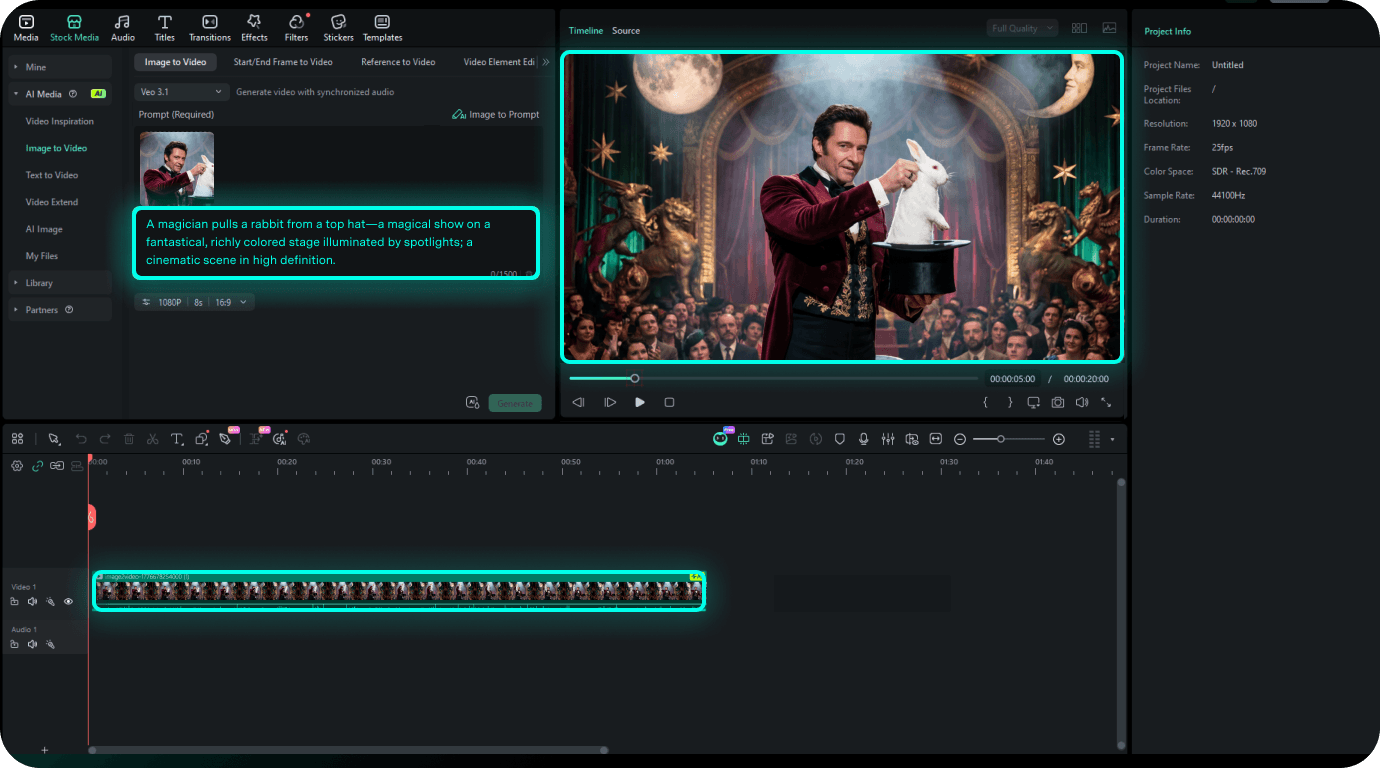Switch to Start/End Frame to Video tab
This screenshot has height=768, width=1380.
point(283,62)
